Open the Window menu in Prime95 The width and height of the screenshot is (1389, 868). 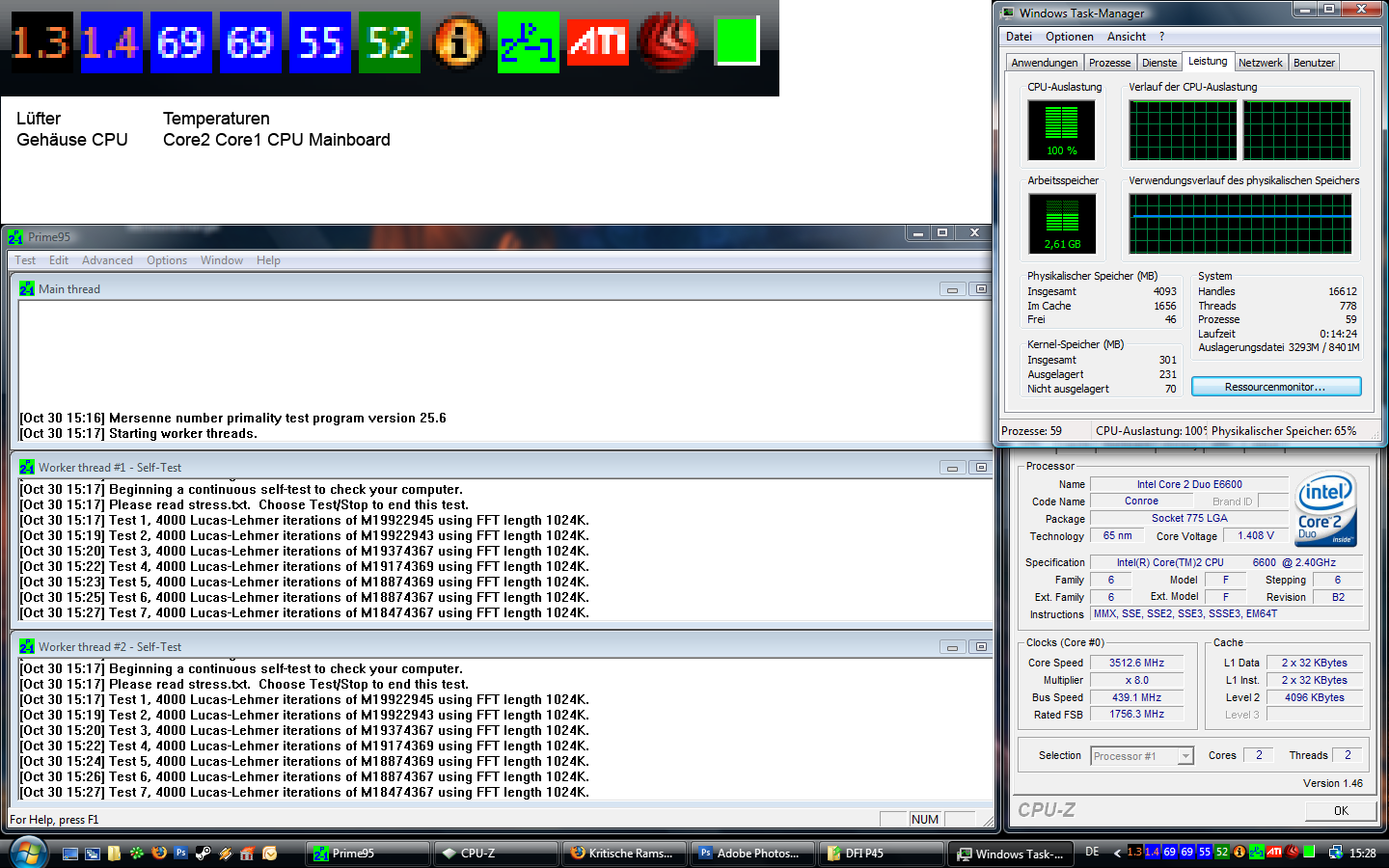[x=222, y=260]
